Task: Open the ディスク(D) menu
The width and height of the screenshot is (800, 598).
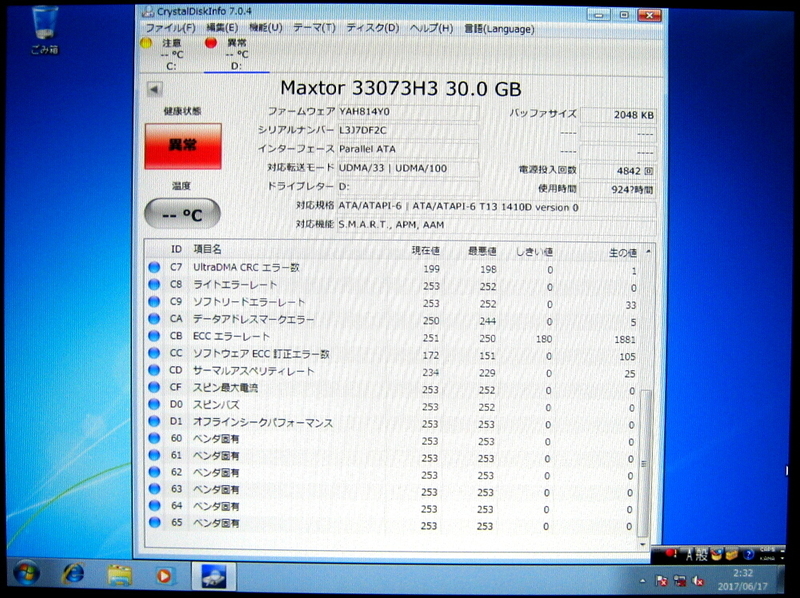Action: pos(372,28)
